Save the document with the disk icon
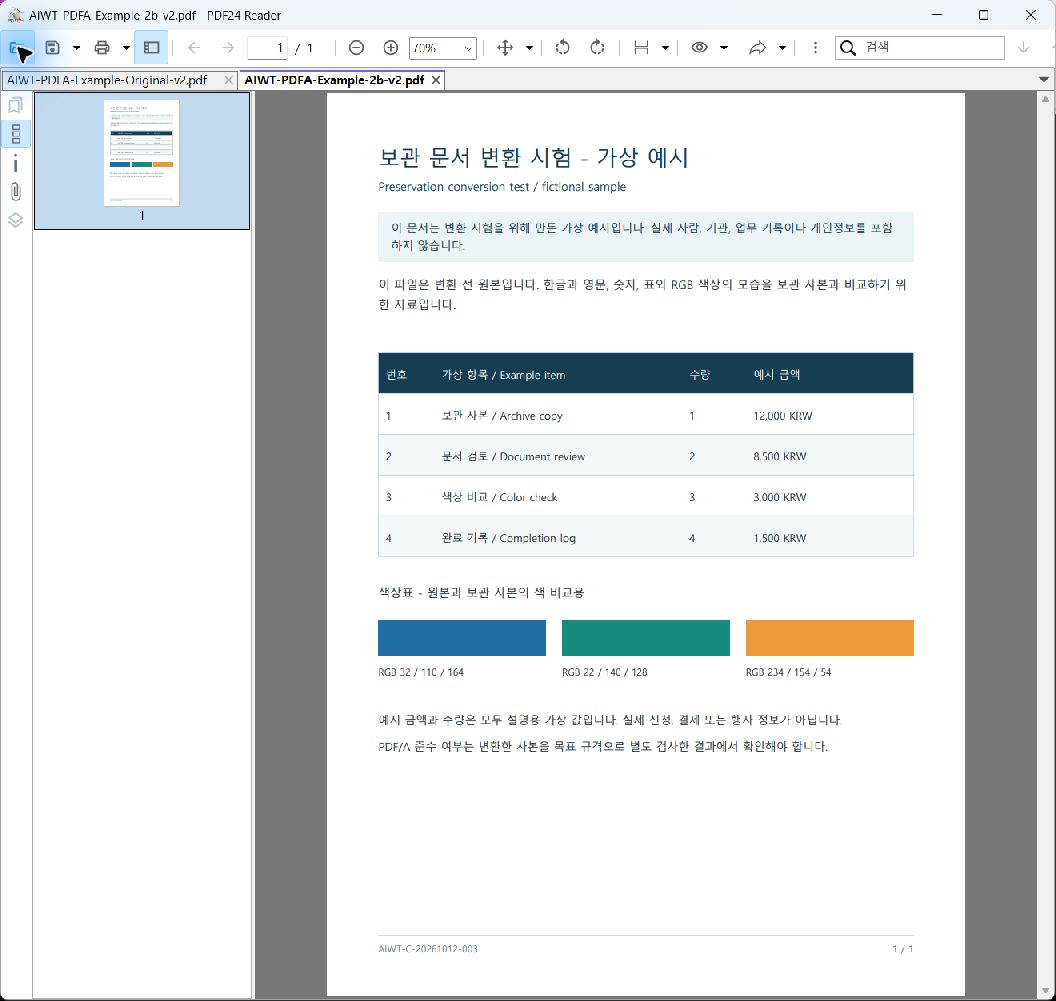This screenshot has width=1056, height=1001. pyautogui.click(x=53, y=48)
